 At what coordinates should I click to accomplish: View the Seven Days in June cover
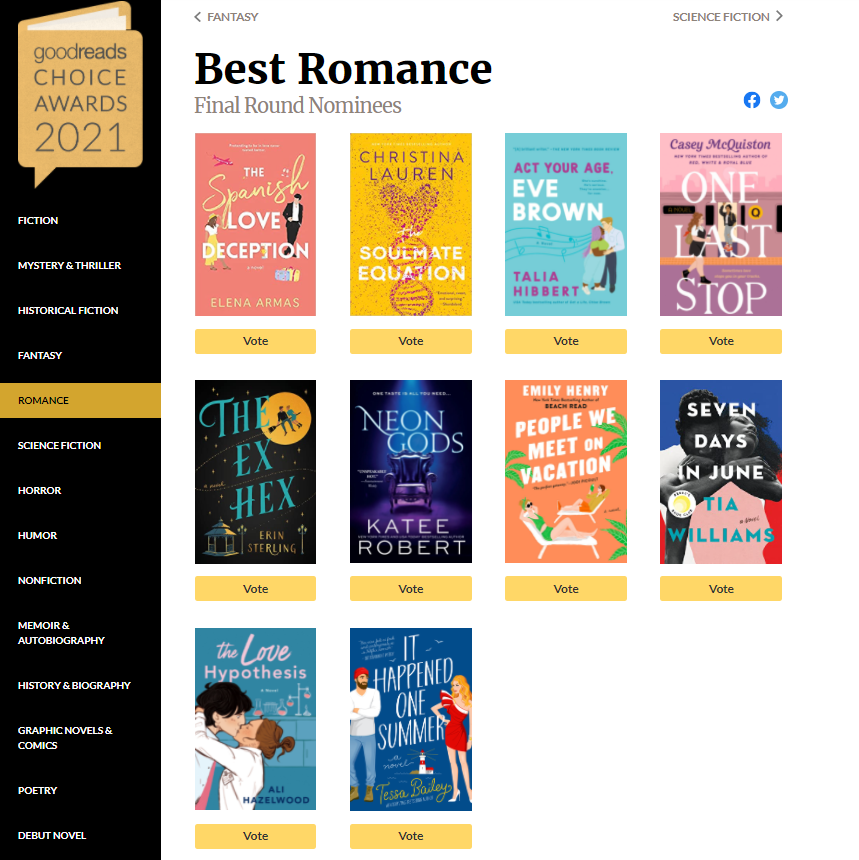point(721,472)
